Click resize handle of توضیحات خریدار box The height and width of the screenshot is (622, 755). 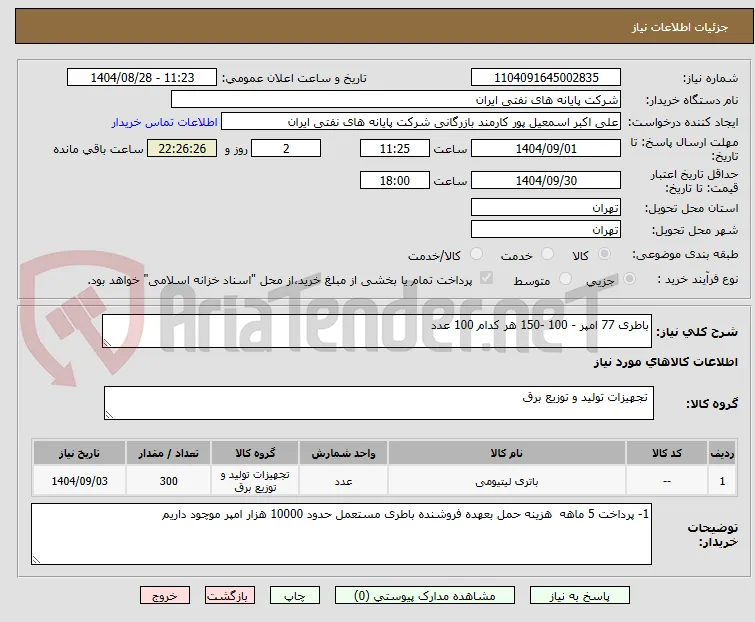[x=36, y=559]
